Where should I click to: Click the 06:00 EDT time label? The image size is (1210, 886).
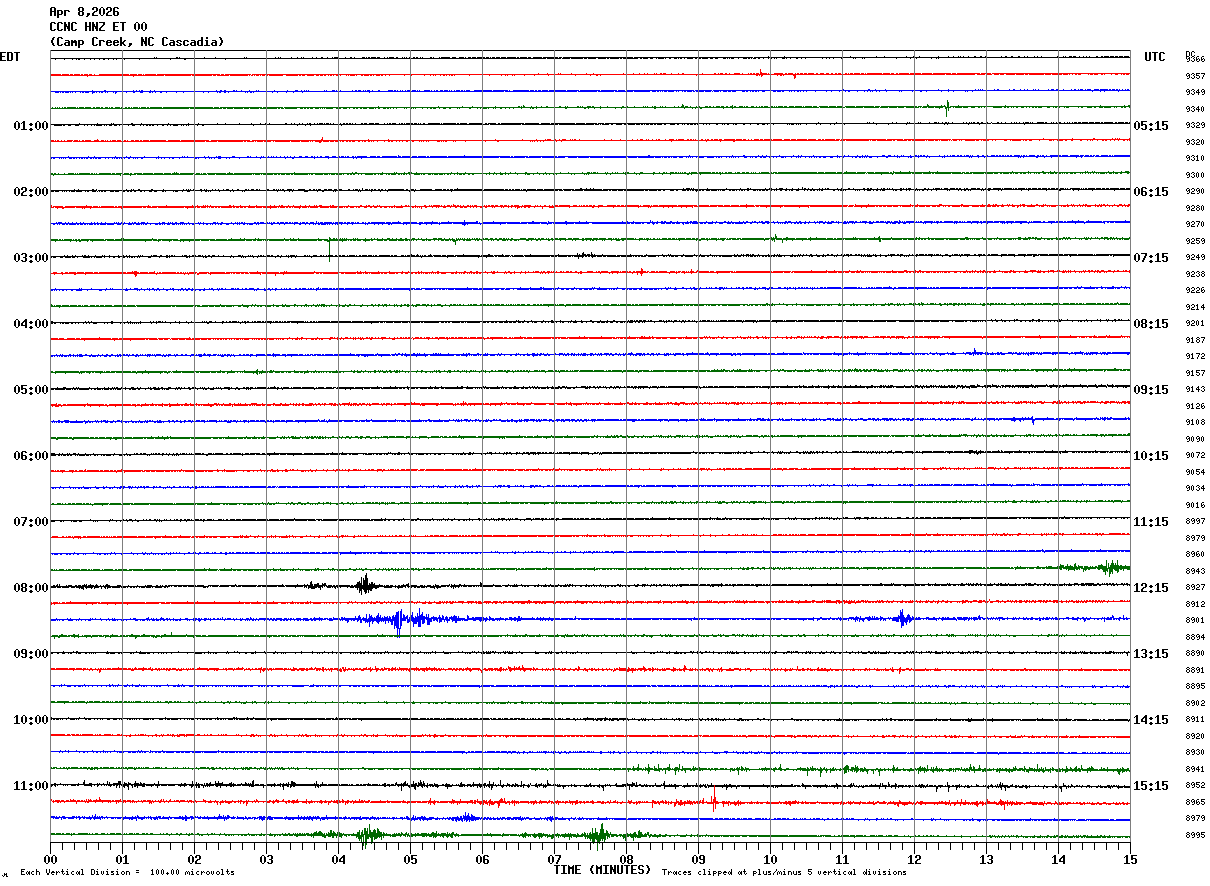pyautogui.click(x=31, y=456)
